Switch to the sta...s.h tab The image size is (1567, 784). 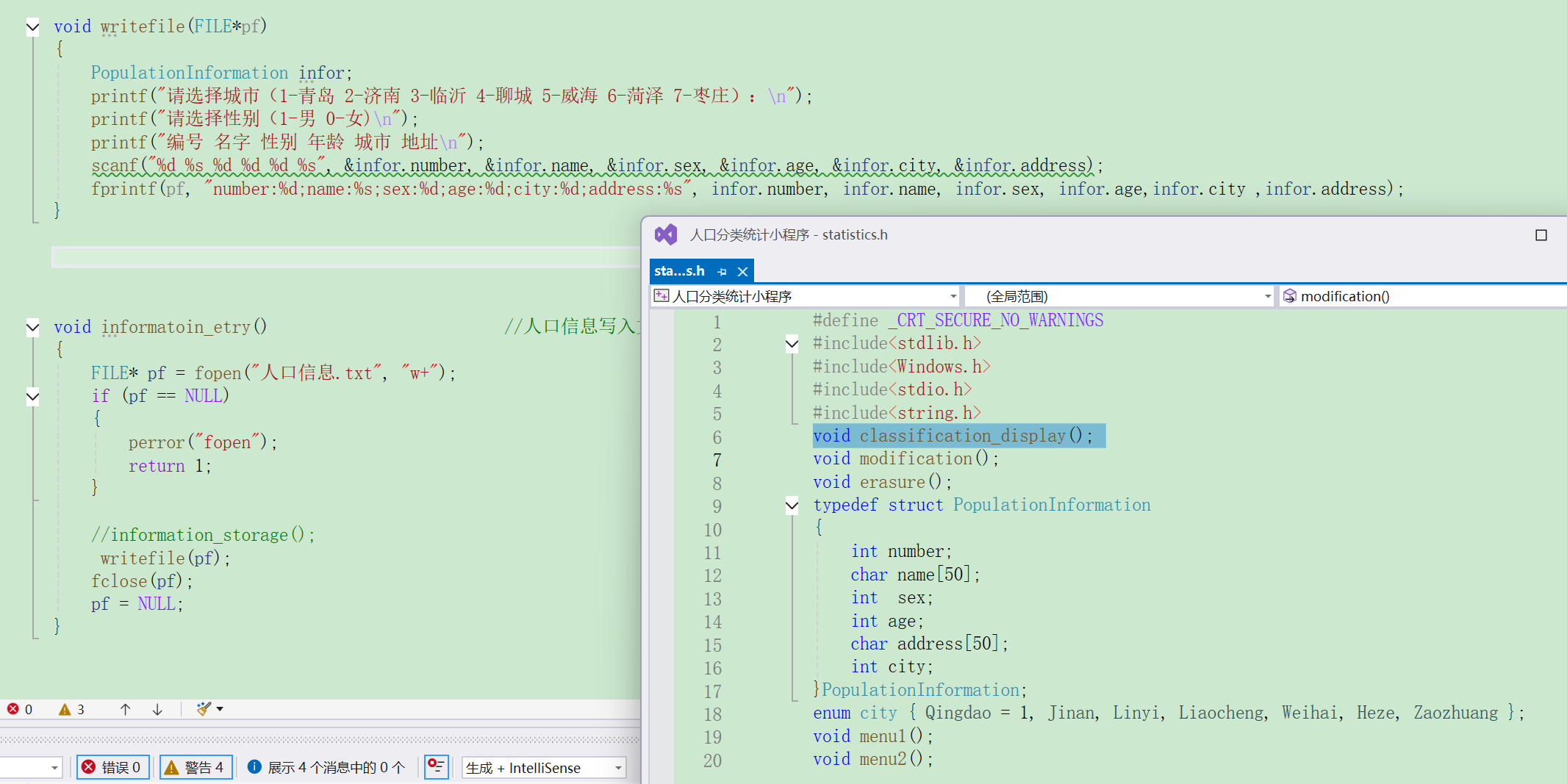[x=679, y=271]
